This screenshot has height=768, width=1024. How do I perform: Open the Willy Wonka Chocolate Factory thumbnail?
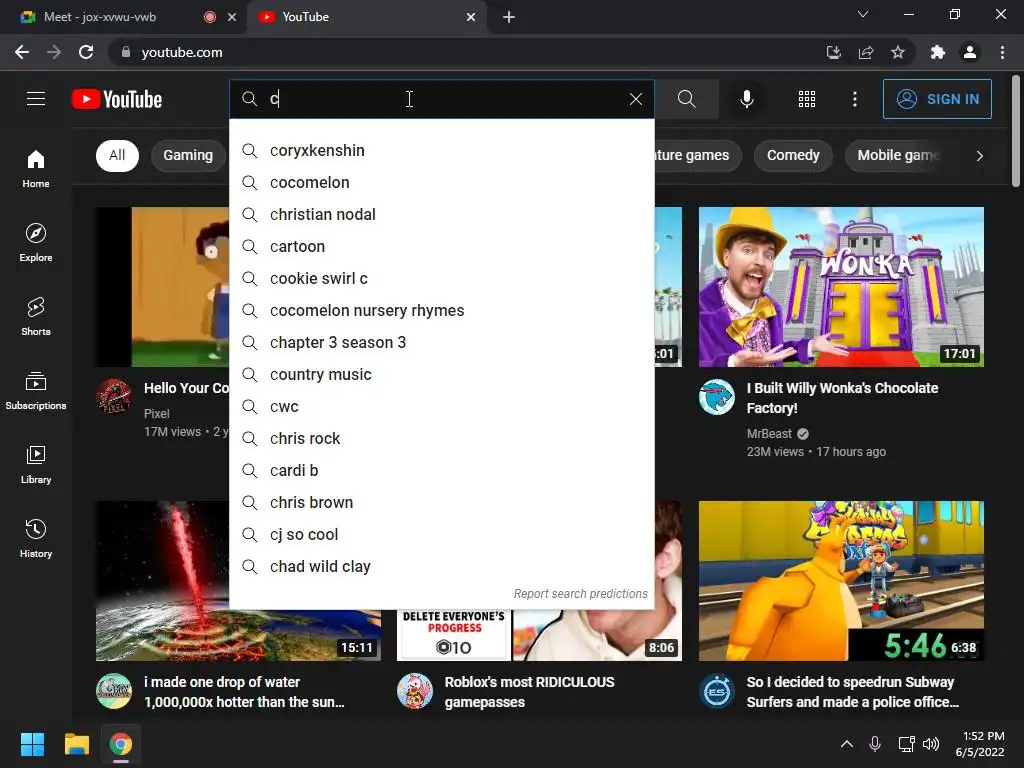tap(841, 287)
